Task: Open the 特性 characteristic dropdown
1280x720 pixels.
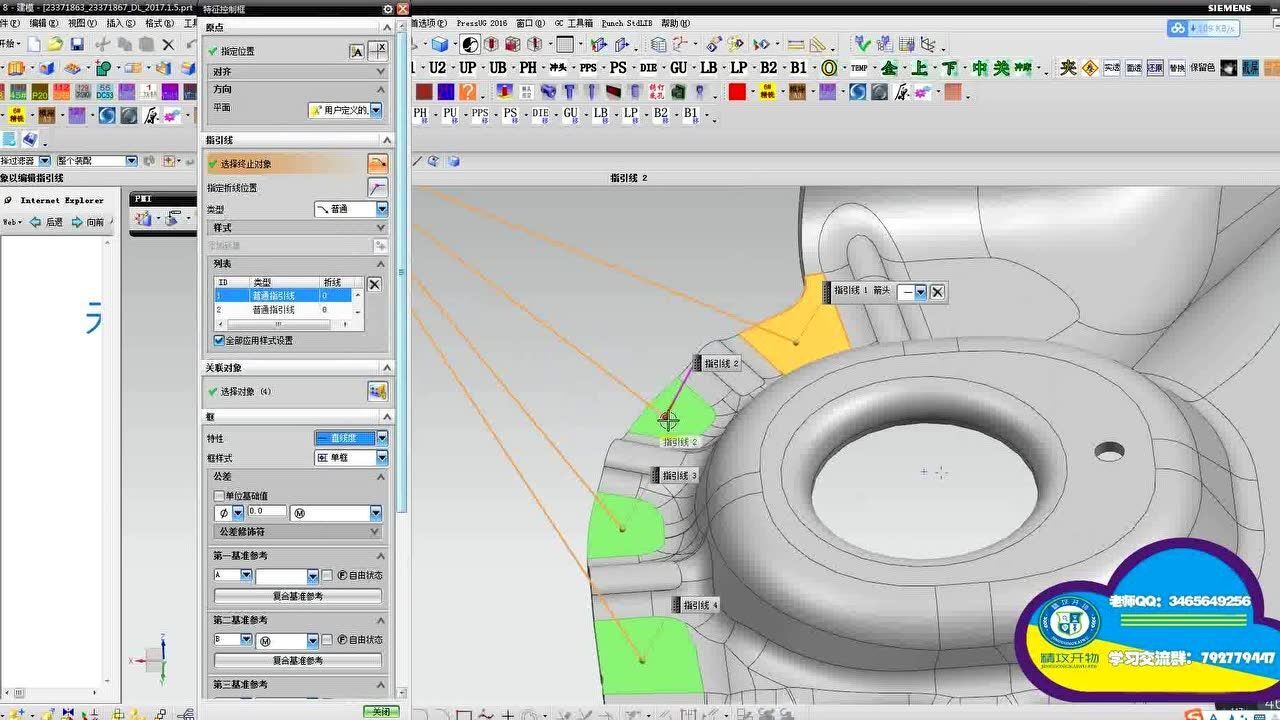Action: 381,438
